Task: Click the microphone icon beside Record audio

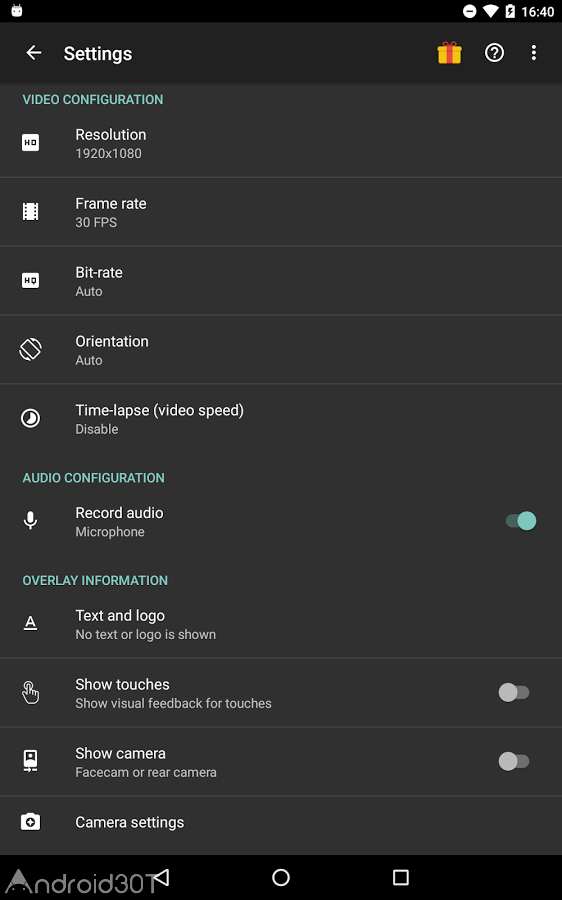Action: click(x=30, y=520)
